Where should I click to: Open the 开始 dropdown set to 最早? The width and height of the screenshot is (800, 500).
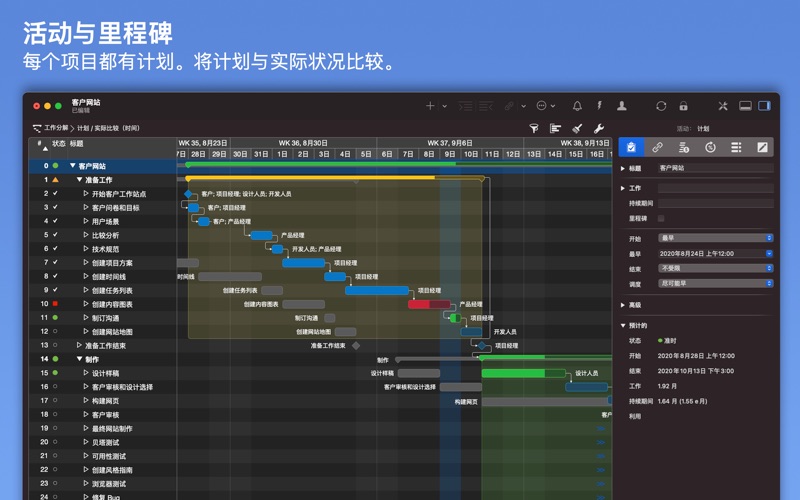pyautogui.click(x=714, y=238)
